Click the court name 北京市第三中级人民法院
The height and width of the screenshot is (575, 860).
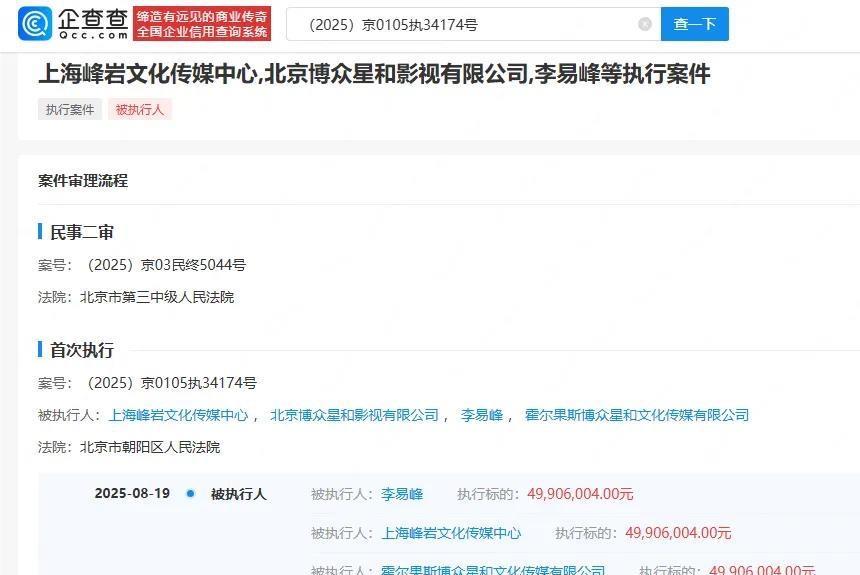157,297
